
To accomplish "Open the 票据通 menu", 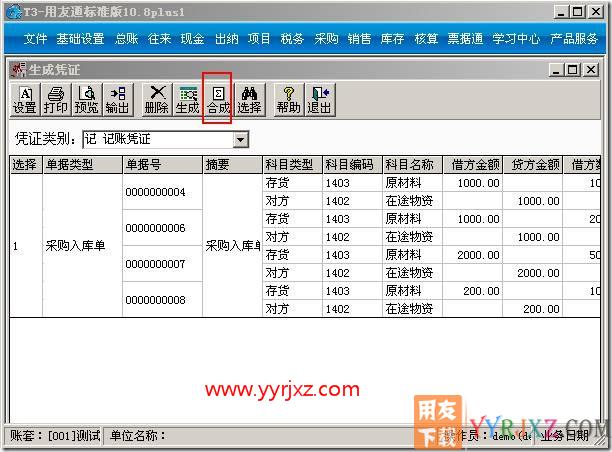I will (x=465, y=39).
